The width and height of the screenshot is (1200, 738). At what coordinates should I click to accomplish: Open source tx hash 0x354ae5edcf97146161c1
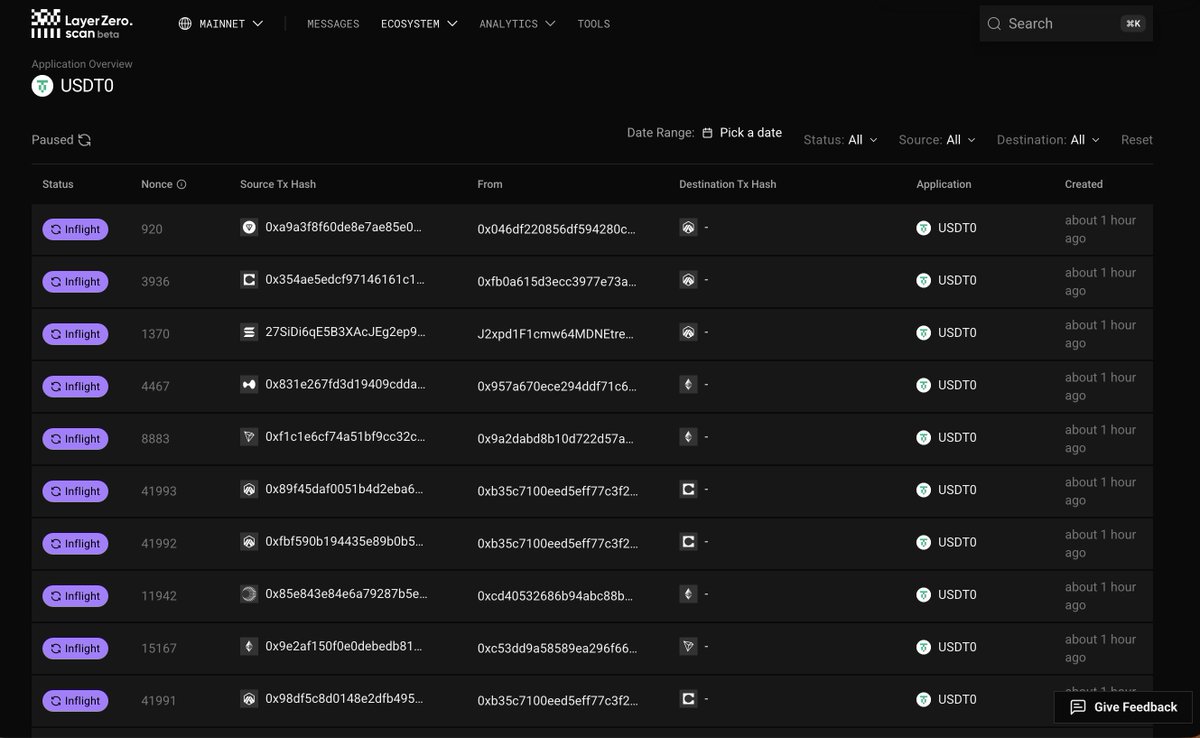coord(345,280)
